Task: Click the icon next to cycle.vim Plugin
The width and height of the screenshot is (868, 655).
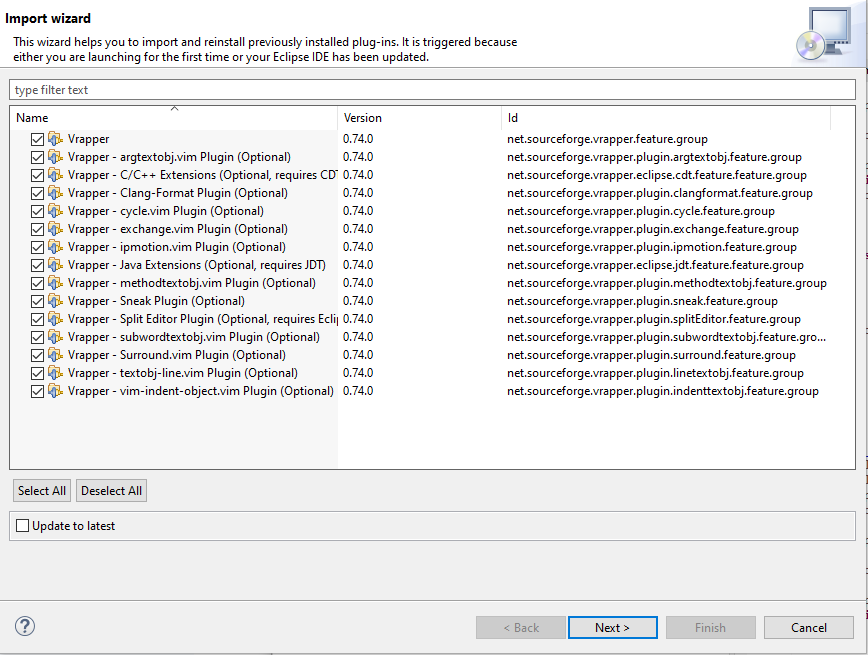Action: tap(55, 211)
